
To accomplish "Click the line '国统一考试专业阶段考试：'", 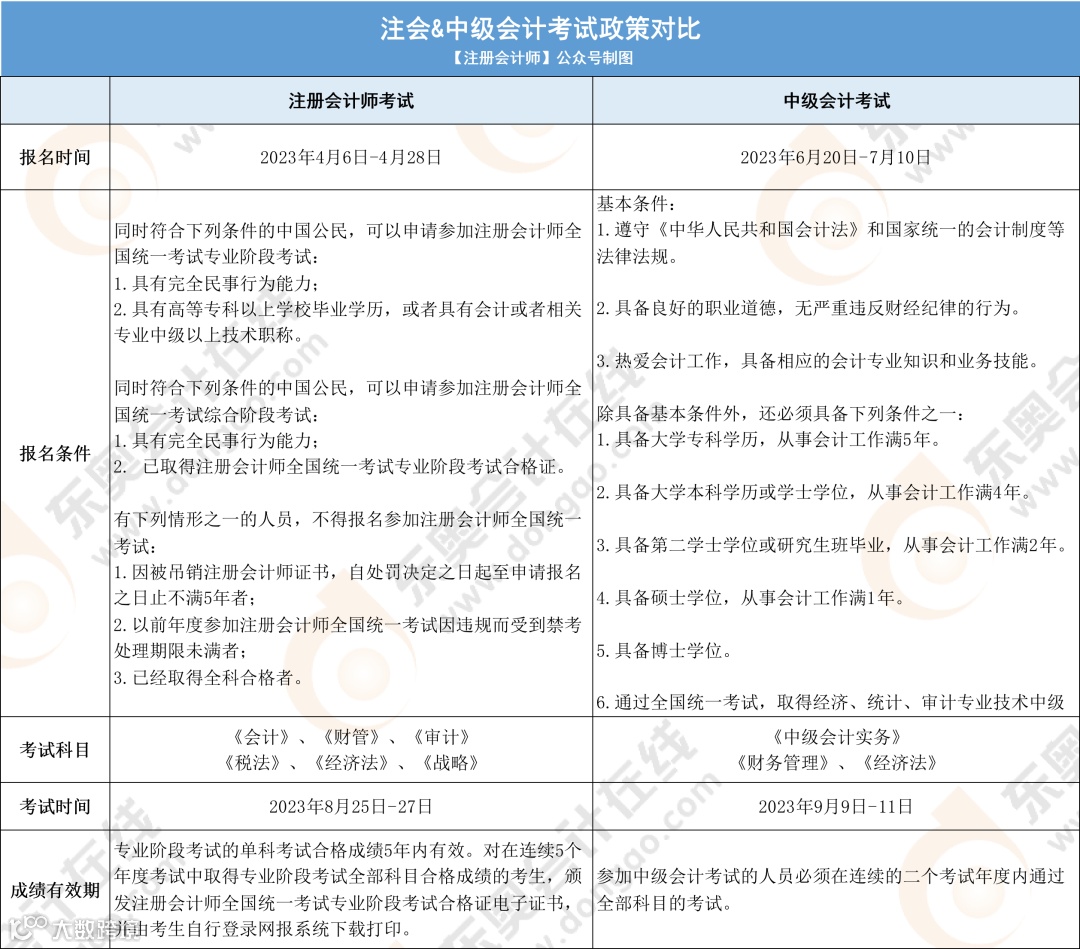I will [216, 257].
